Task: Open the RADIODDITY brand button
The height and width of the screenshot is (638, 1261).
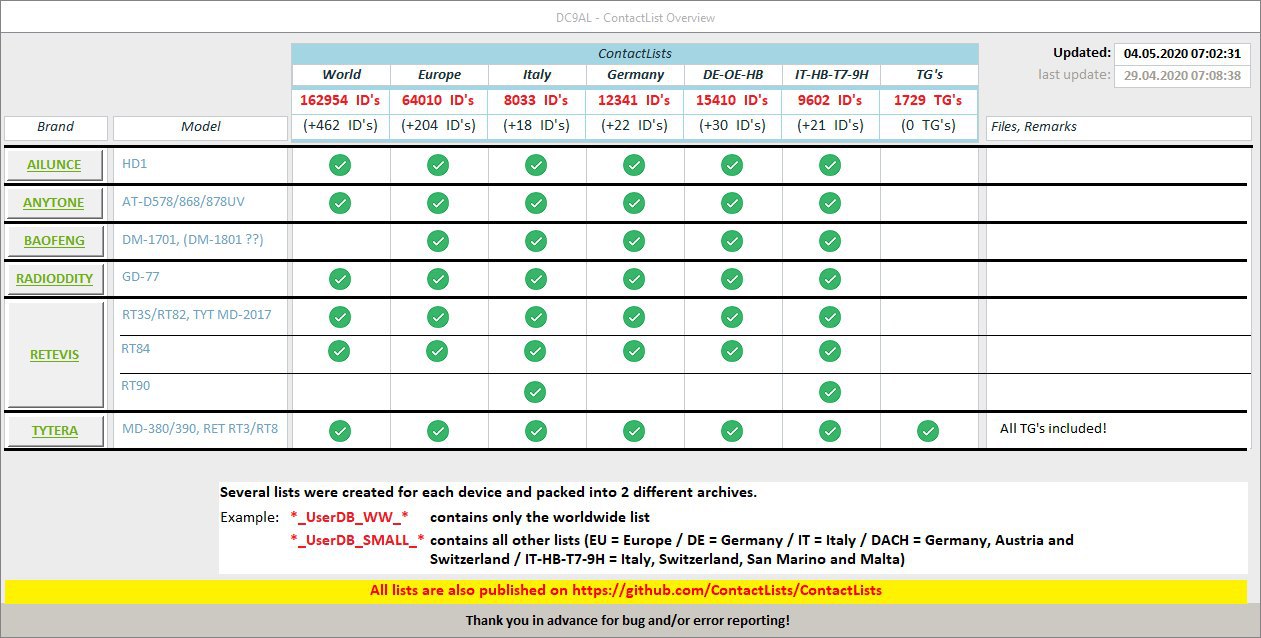Action: click(x=55, y=279)
